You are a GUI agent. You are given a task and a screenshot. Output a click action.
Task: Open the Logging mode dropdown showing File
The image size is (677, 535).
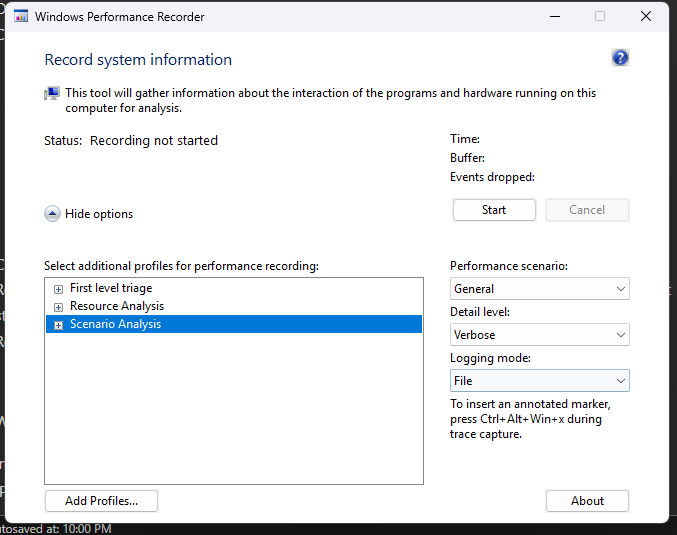tap(539, 380)
